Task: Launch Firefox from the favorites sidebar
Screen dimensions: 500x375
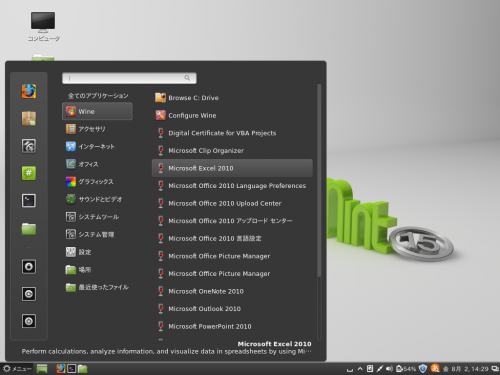Action: coord(29,91)
